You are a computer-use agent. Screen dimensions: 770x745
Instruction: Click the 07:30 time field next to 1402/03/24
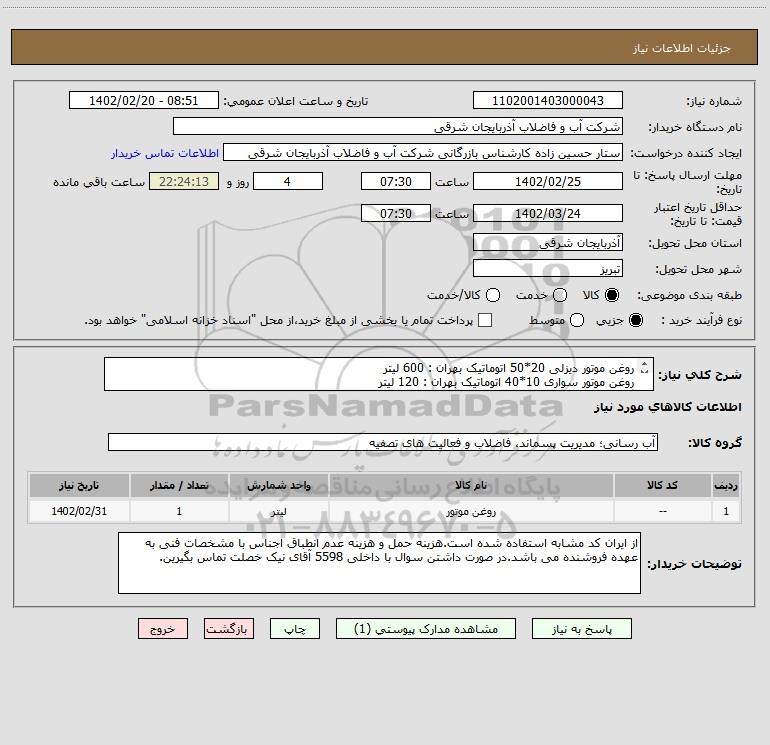click(396, 213)
